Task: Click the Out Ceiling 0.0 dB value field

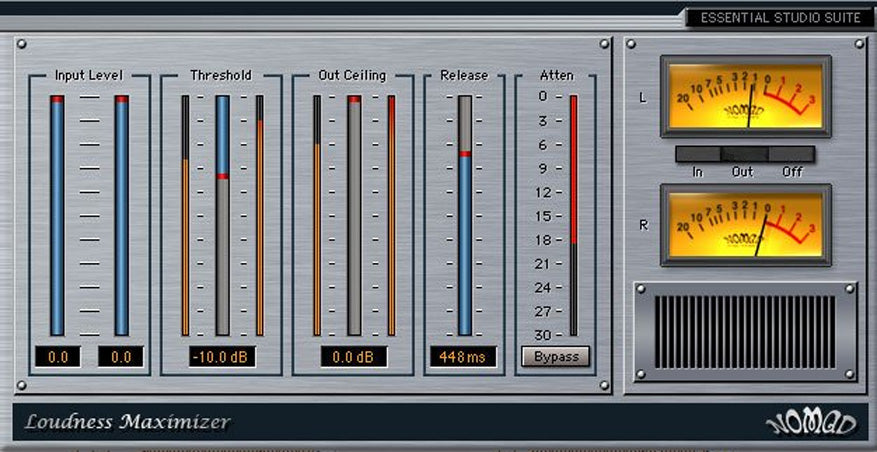Action: [354, 357]
